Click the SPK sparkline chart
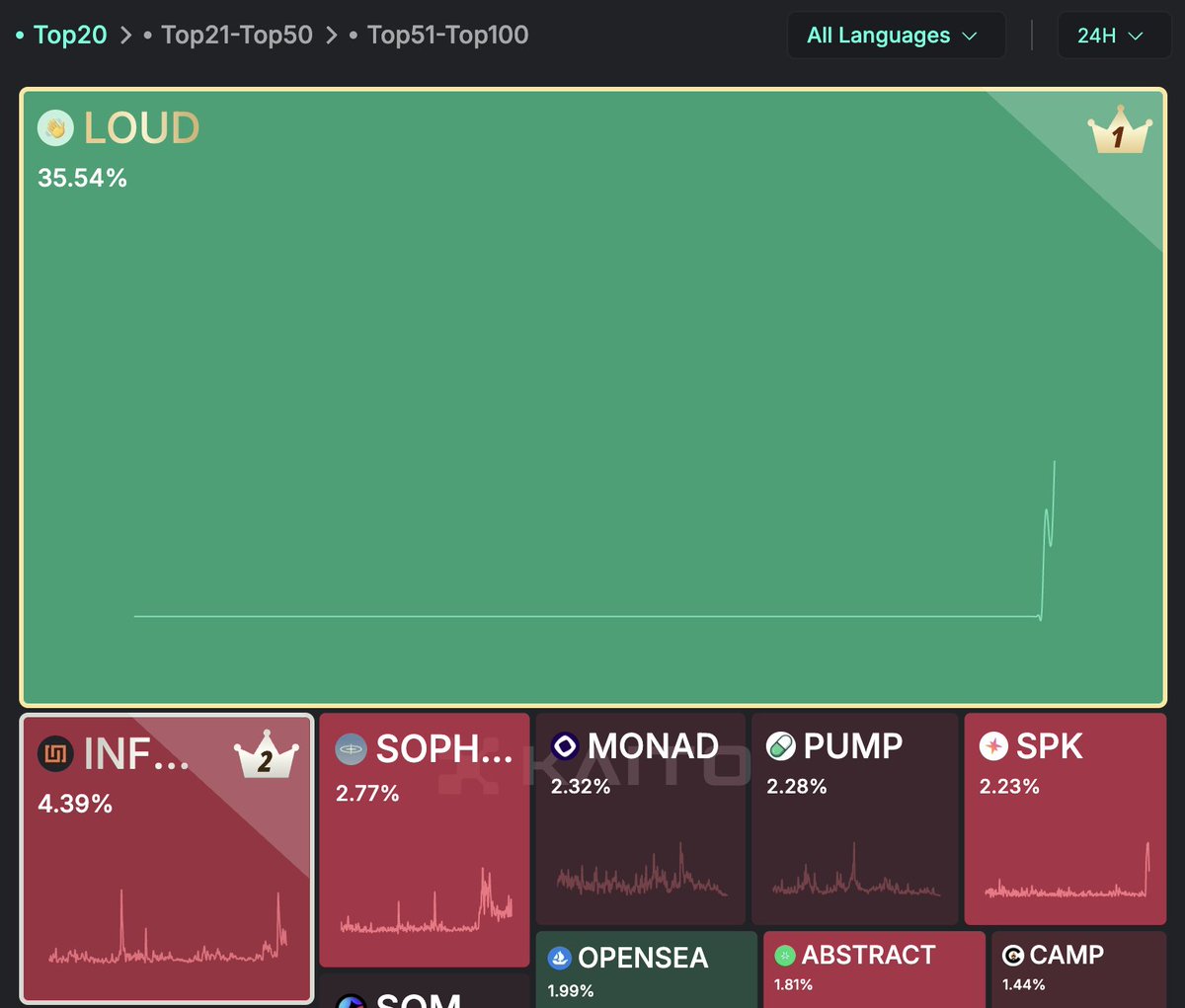The height and width of the screenshot is (1008, 1185). 1066,869
